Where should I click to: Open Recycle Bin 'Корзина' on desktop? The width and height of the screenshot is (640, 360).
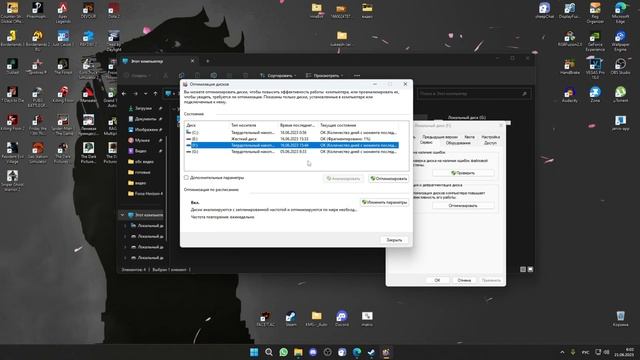620,319
